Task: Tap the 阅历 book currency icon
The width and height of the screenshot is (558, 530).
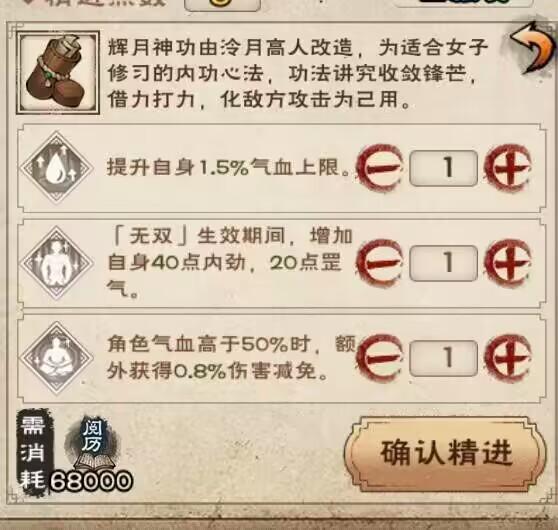Action: [92, 444]
